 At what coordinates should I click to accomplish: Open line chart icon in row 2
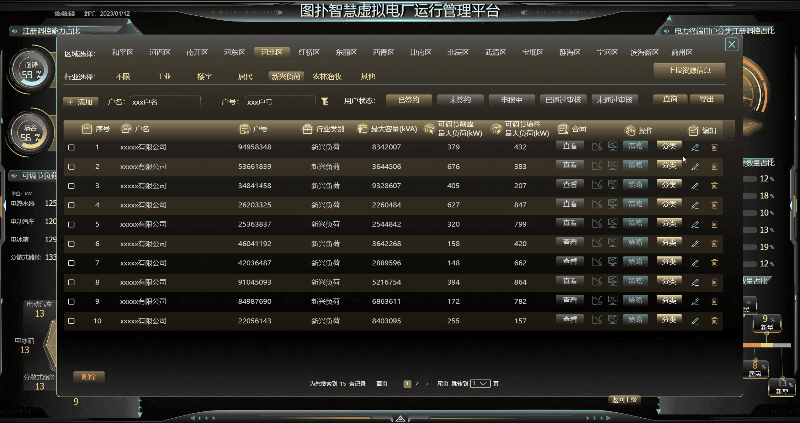(596, 166)
